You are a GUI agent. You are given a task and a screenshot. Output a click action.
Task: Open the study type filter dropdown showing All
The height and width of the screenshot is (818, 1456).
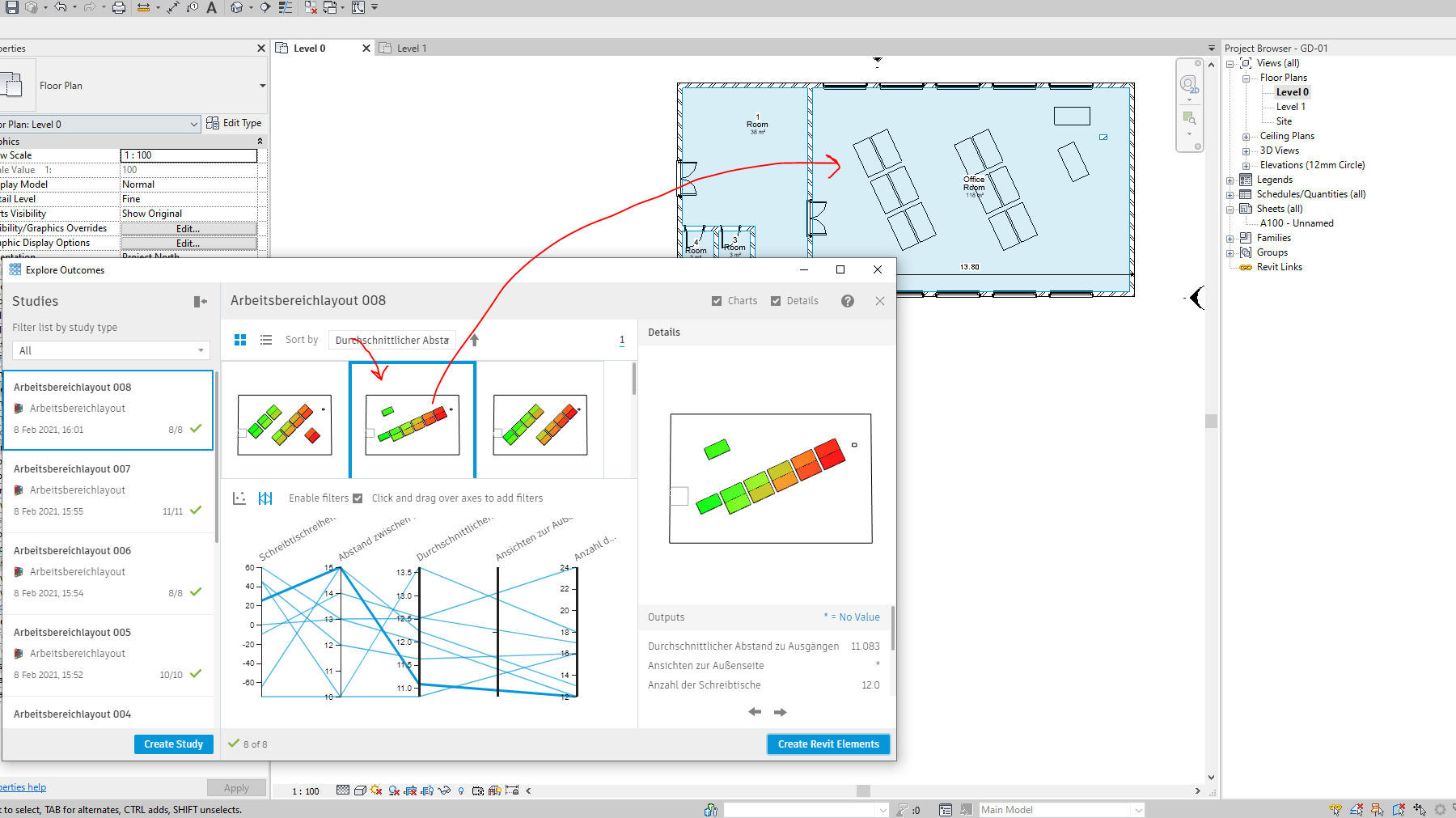(x=201, y=350)
